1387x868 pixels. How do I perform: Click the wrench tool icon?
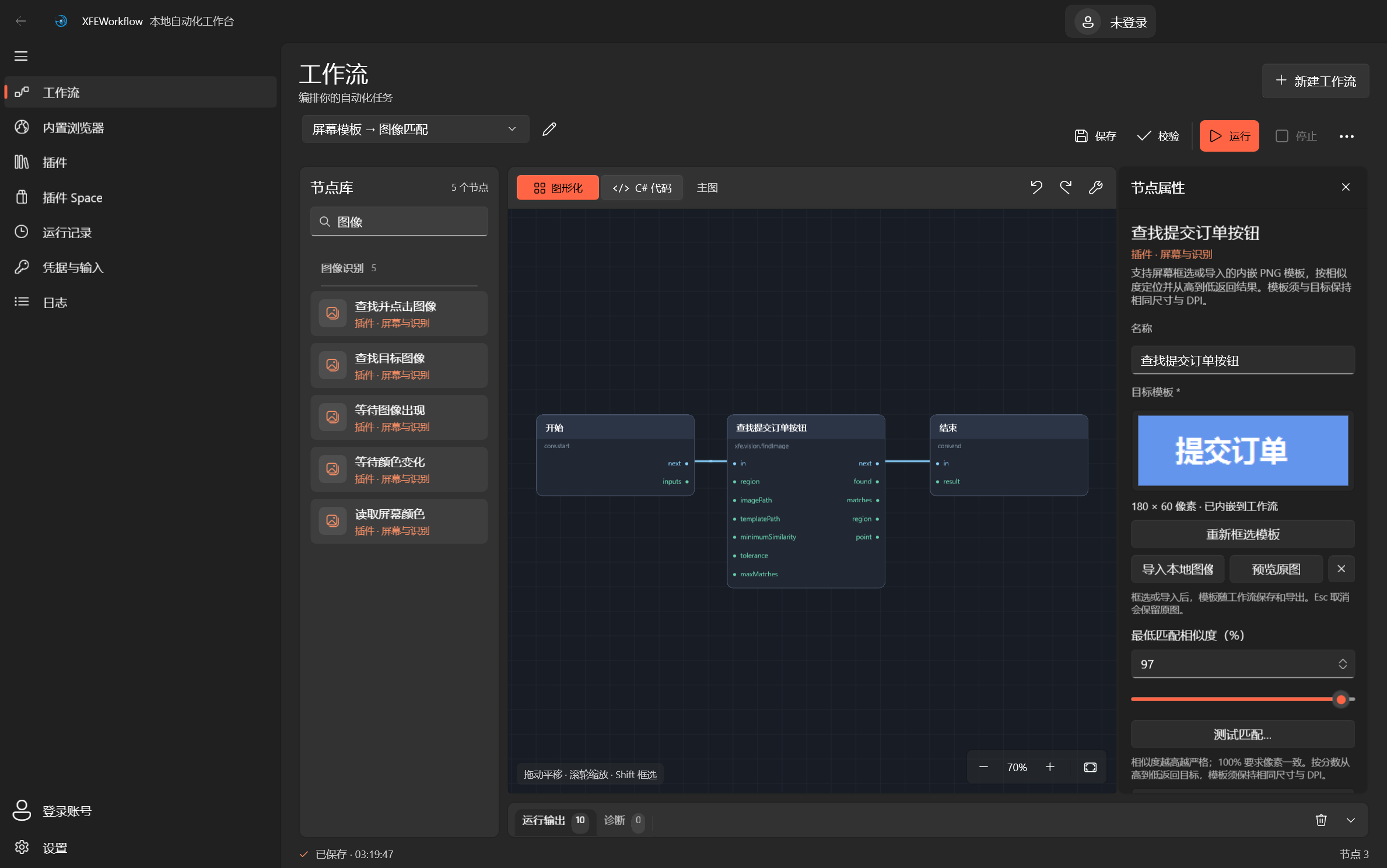[1095, 187]
